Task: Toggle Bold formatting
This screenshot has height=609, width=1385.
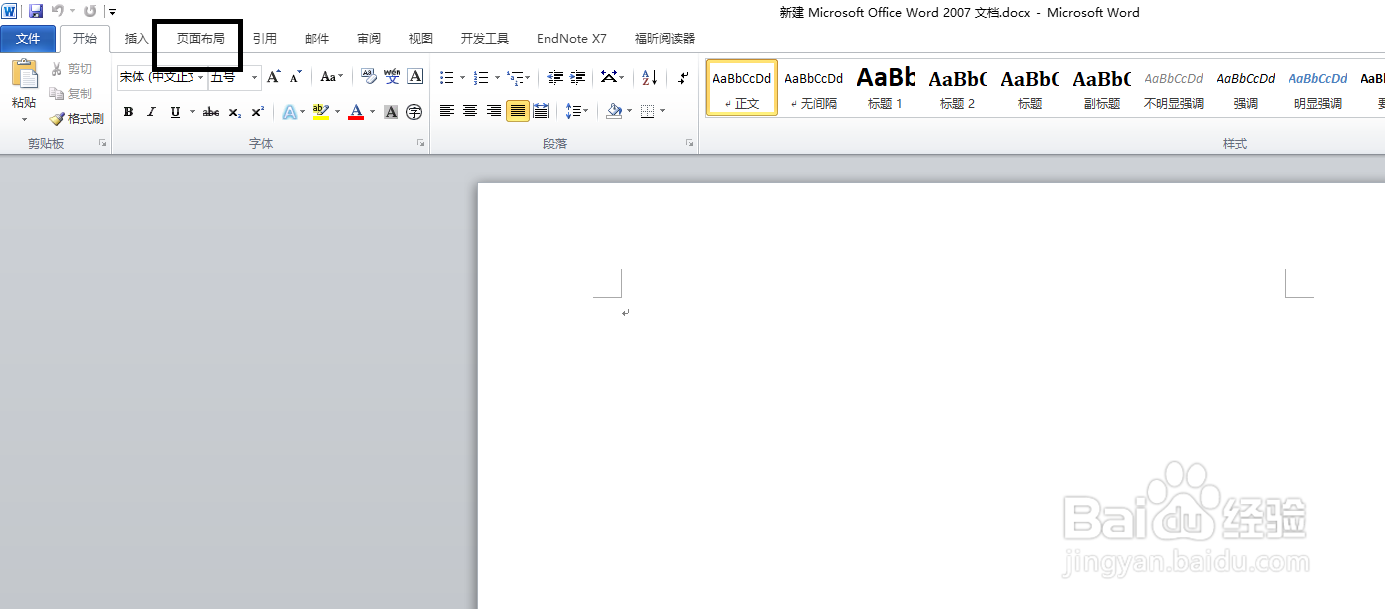Action: click(x=128, y=112)
